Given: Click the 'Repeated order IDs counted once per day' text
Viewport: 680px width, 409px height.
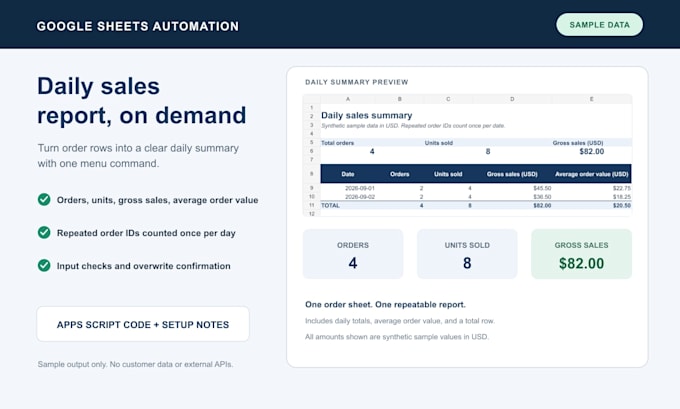Looking at the screenshot, I should click(146, 233).
